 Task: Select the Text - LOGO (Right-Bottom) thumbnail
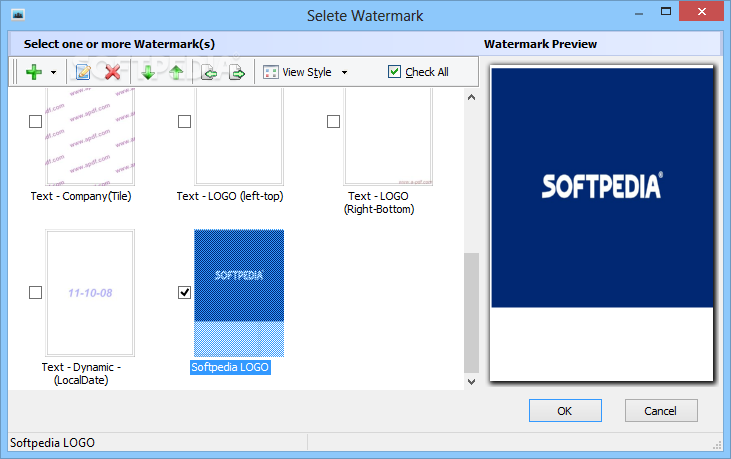[x=388, y=137]
